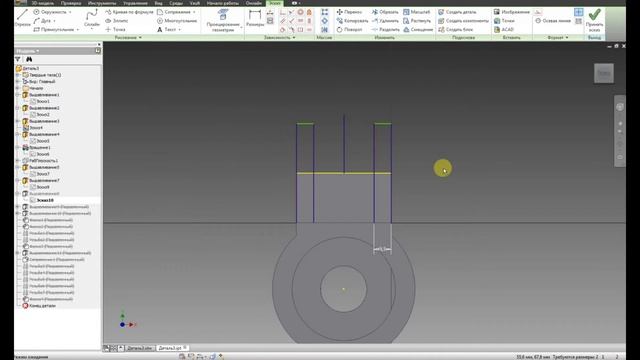Click the Поворот rotate tool
Screen dimensions: 640x360
(x=349, y=29)
